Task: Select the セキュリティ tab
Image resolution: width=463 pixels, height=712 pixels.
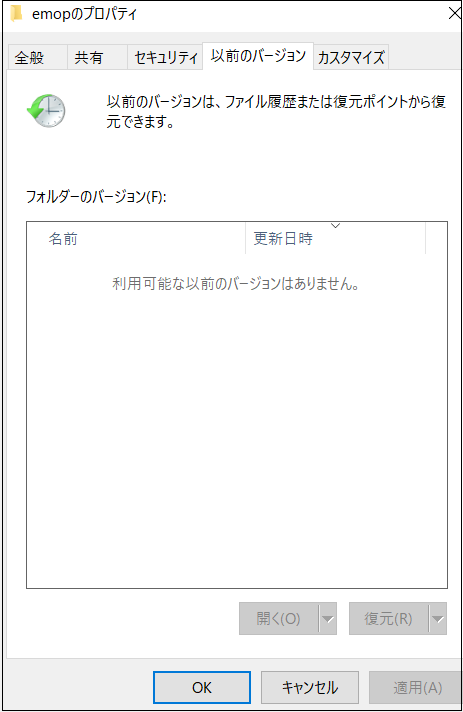Action: tap(165, 57)
